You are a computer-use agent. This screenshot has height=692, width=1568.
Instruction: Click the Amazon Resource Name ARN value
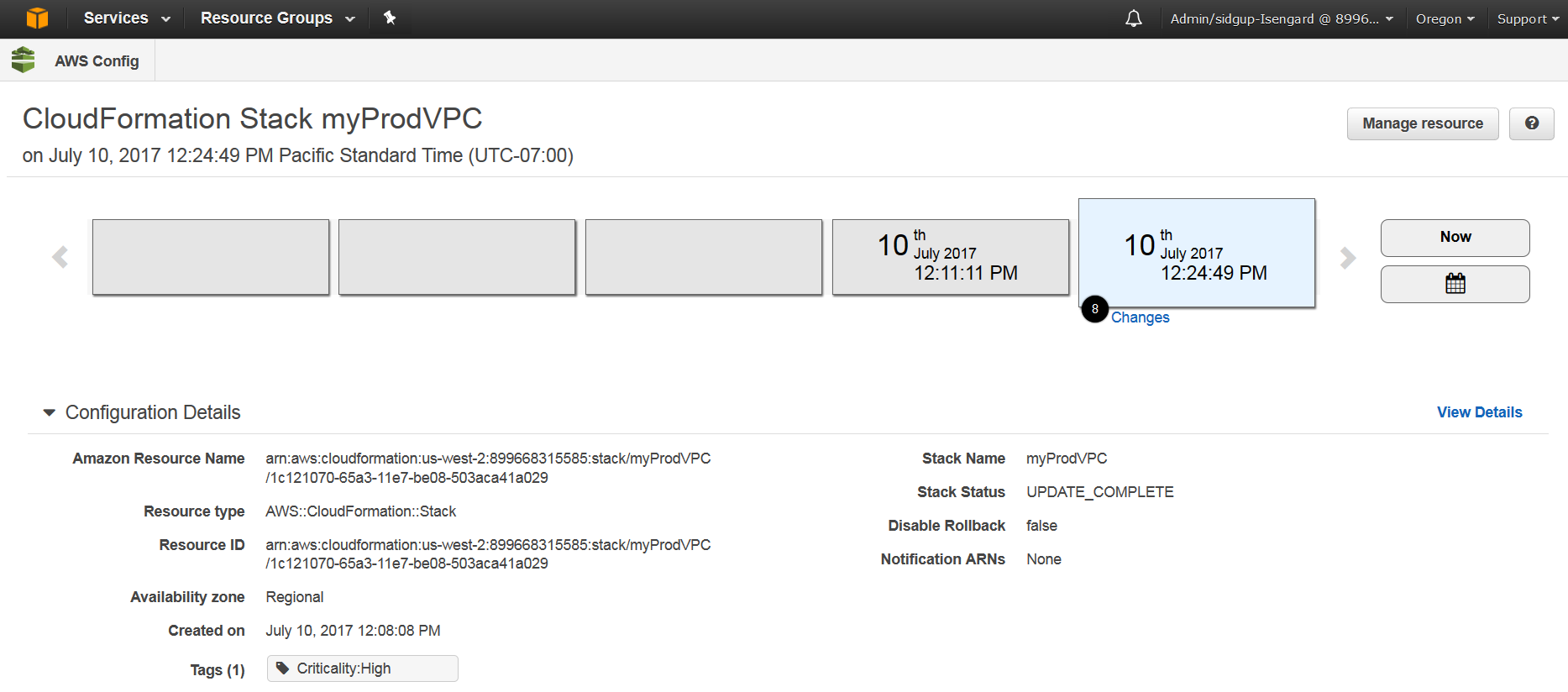[488, 468]
